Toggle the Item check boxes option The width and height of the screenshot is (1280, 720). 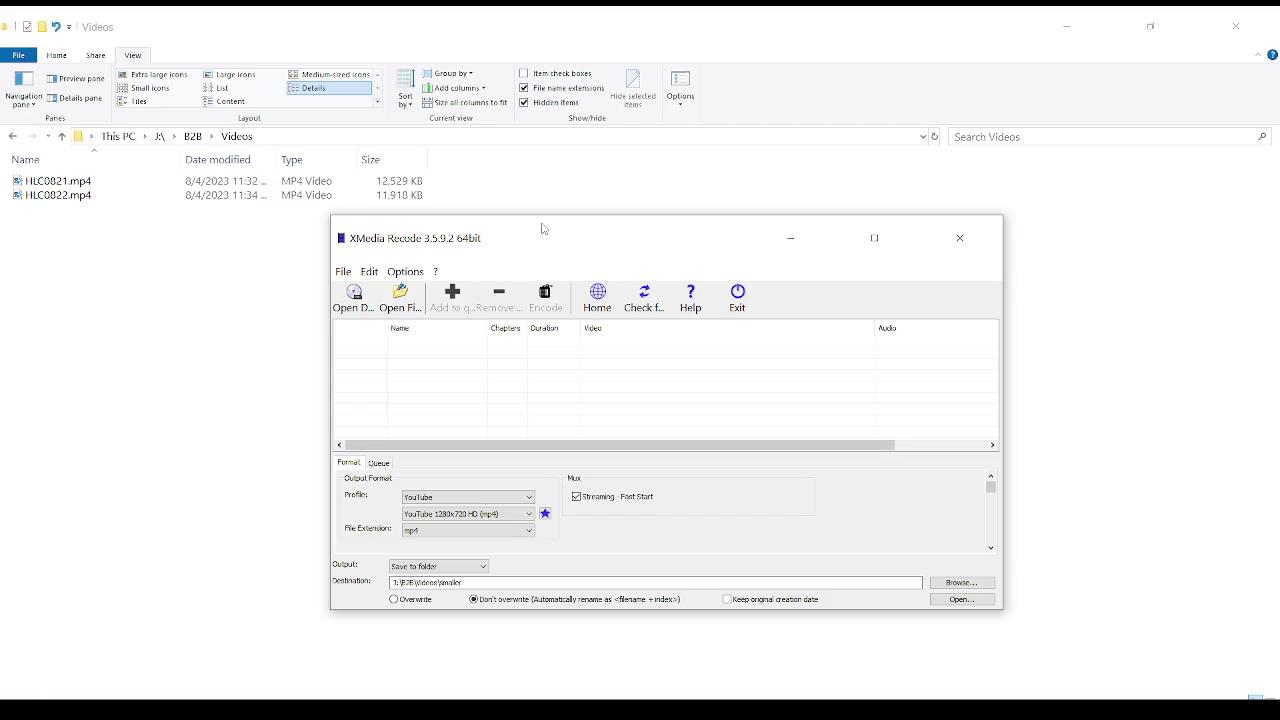[524, 74]
